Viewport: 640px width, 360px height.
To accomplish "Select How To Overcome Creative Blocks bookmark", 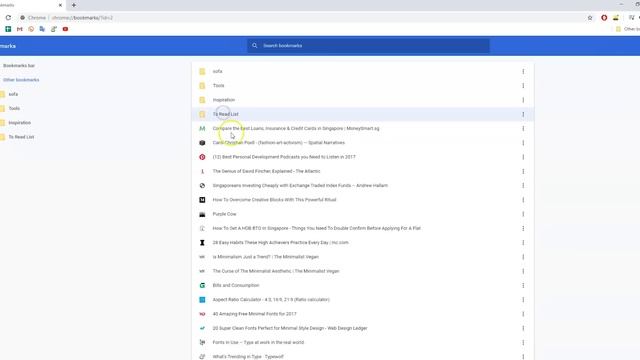I will [362, 200].
